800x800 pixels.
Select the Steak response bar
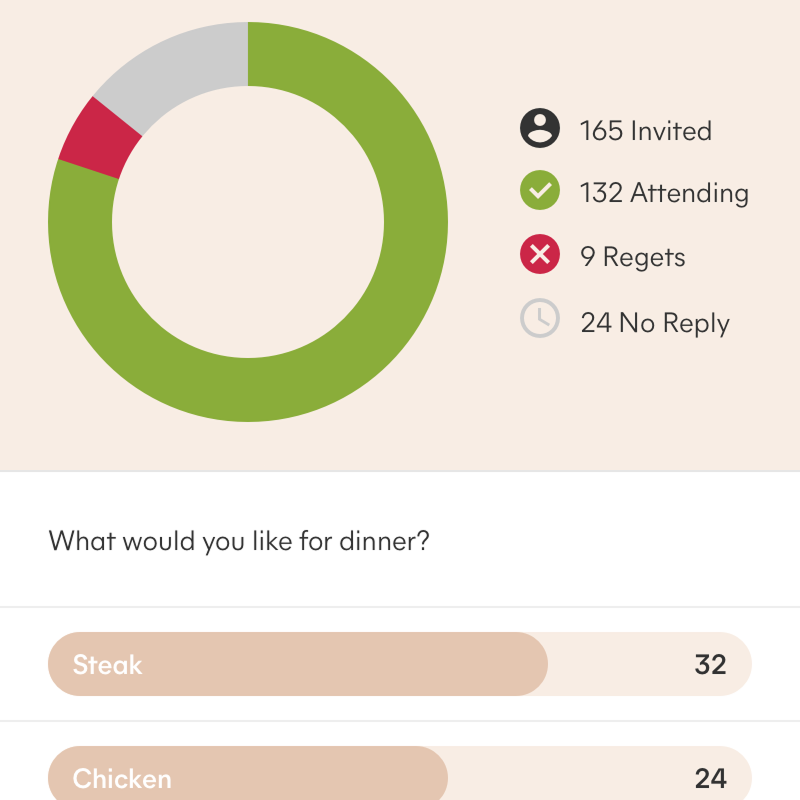click(x=400, y=664)
